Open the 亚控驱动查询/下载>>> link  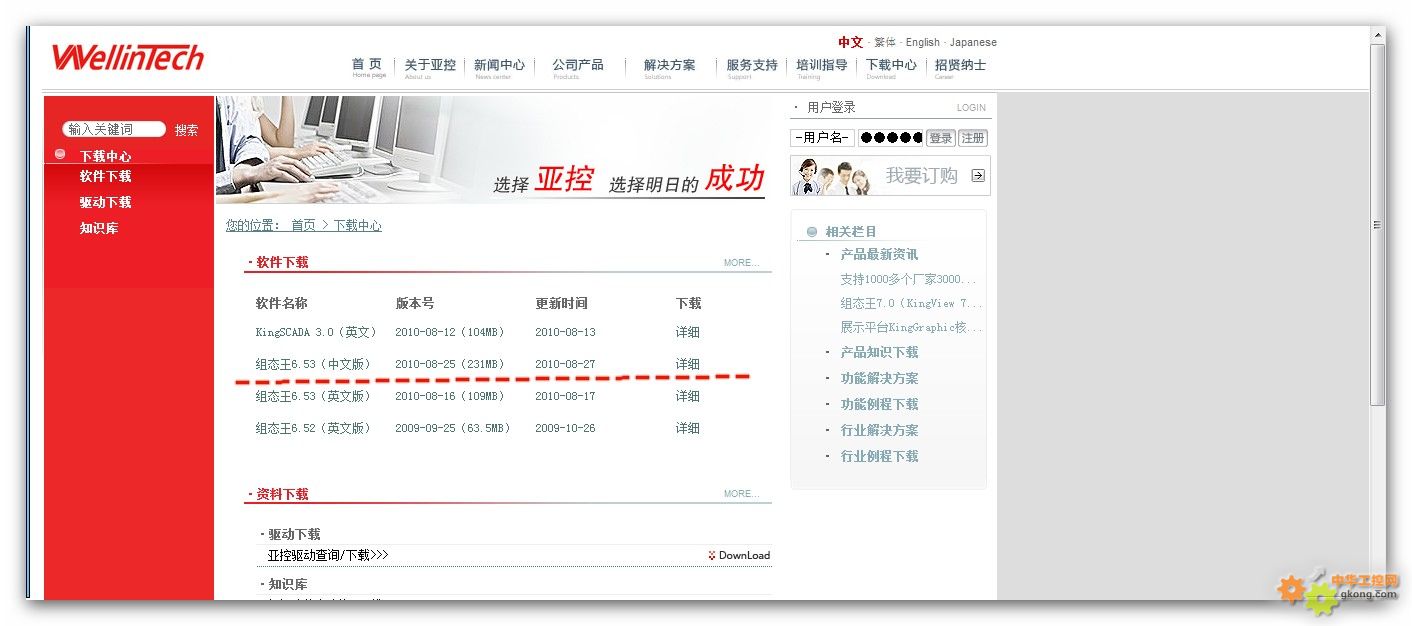coord(328,555)
